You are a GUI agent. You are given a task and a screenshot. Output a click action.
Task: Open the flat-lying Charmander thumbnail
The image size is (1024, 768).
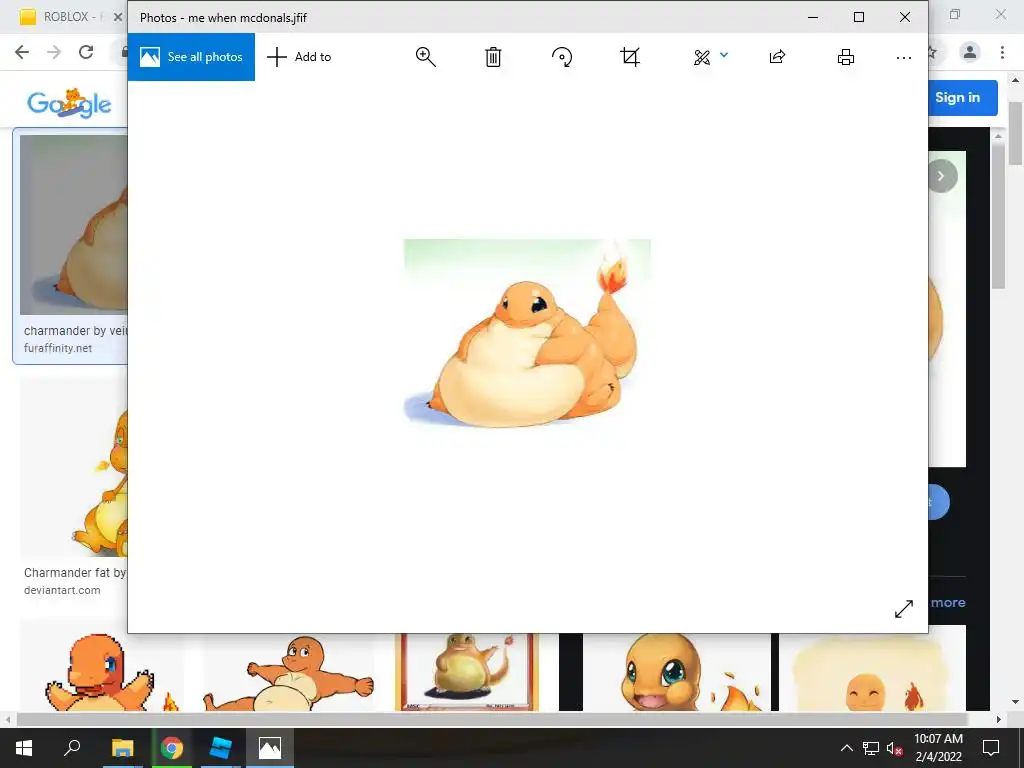click(x=288, y=671)
